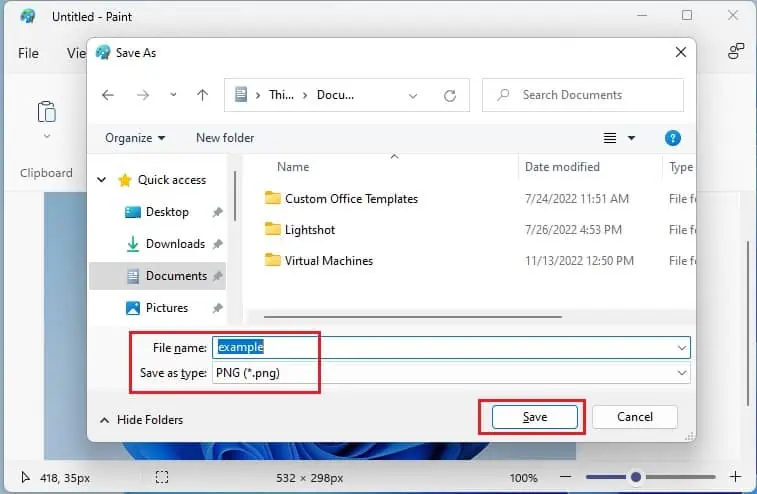
Task: Open the Save as type dropdown
Action: tap(451, 373)
